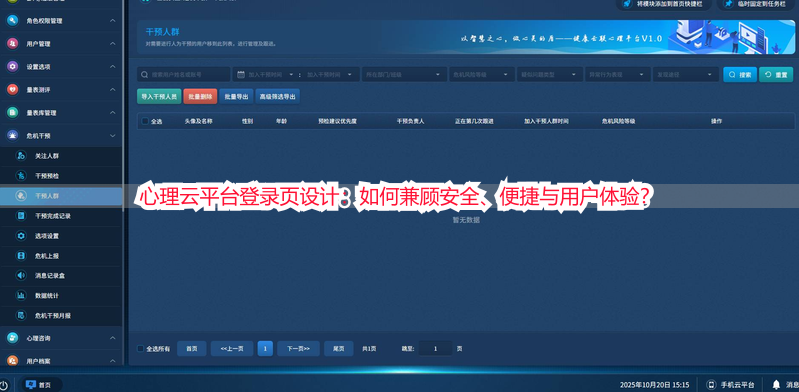Image resolution: width=799 pixels, height=392 pixels.
Task: Click the 心理咨询 icon in sidebar
Action: (13, 338)
